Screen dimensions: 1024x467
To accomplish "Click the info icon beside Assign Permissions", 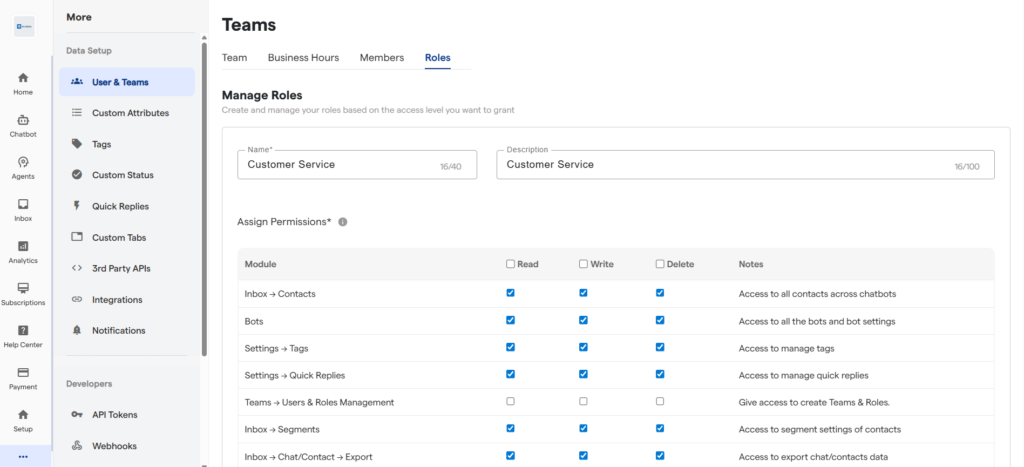I will click(343, 222).
